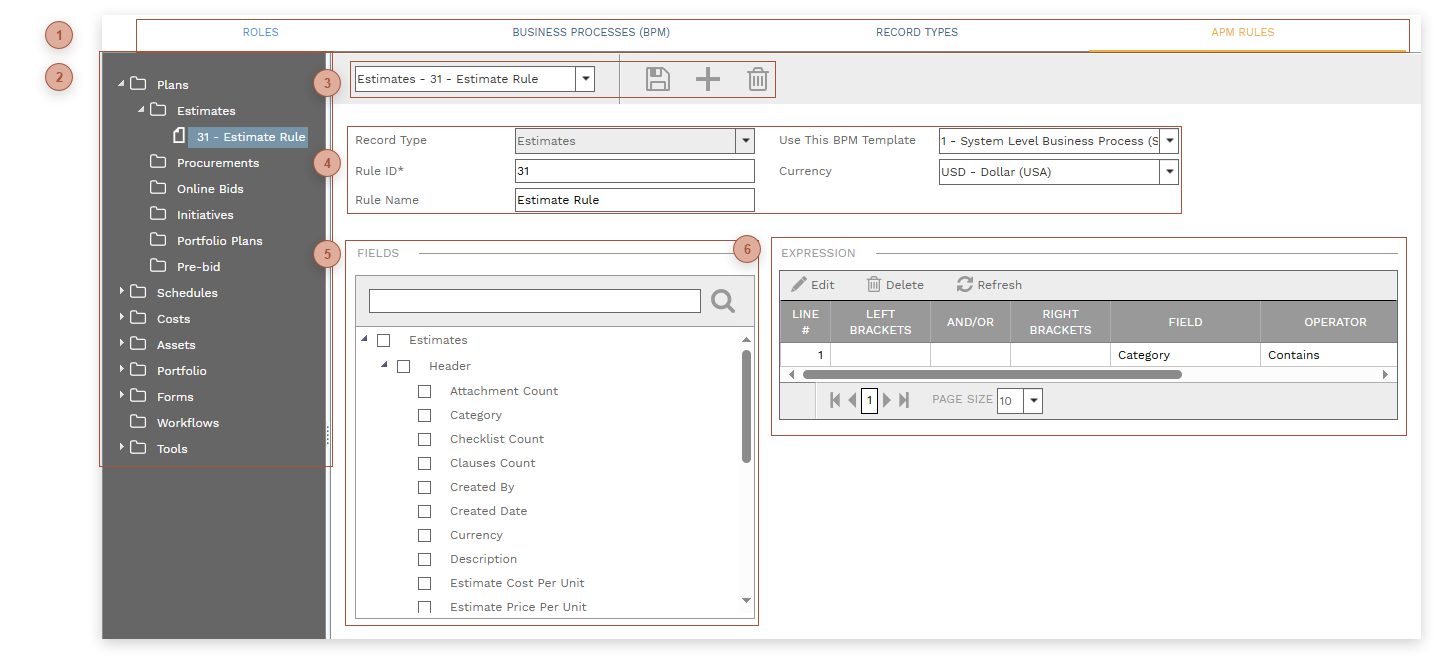Add a new APM rule with the plus icon

(x=707, y=79)
